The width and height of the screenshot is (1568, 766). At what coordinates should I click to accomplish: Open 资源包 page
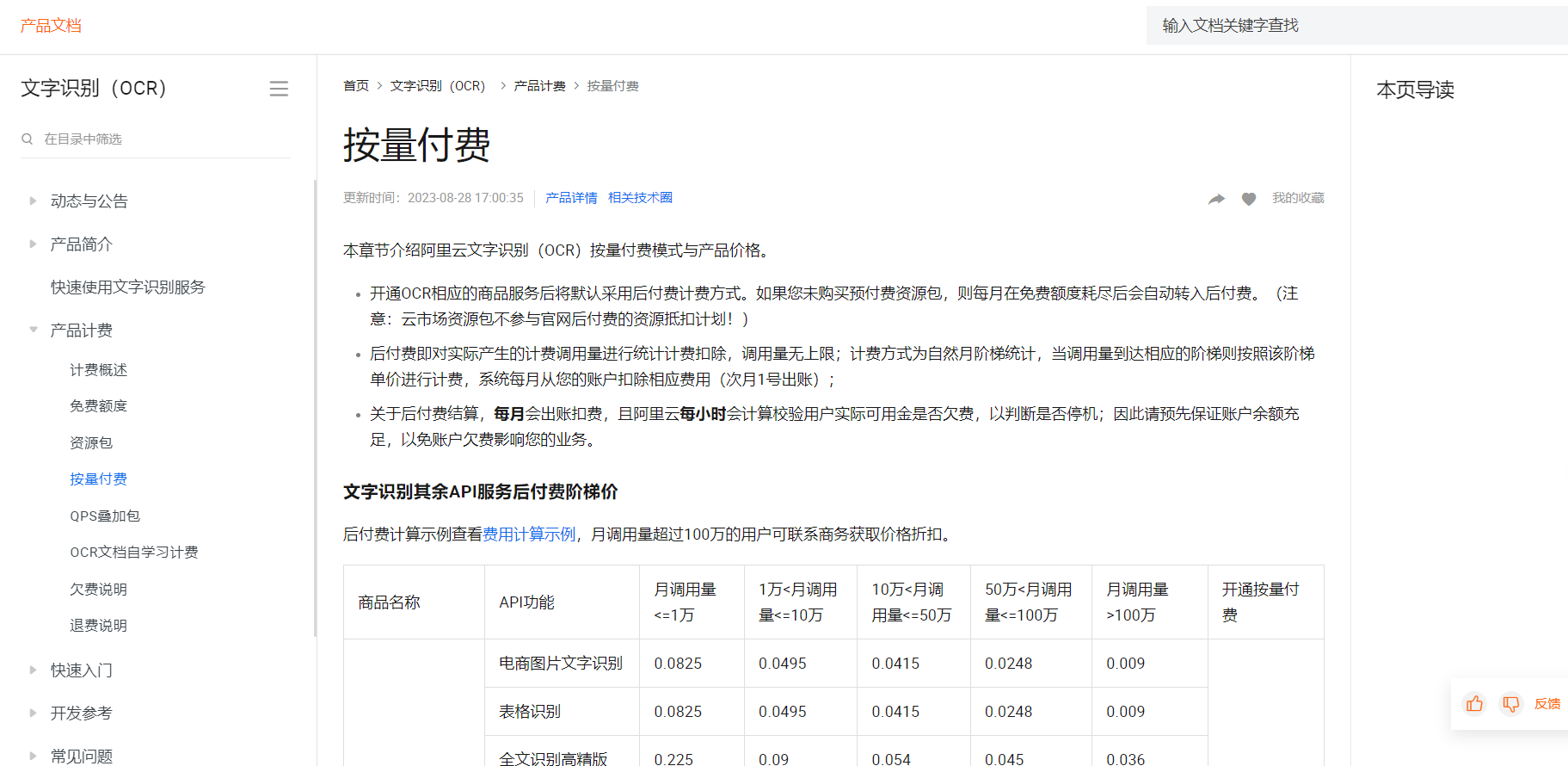click(x=91, y=443)
